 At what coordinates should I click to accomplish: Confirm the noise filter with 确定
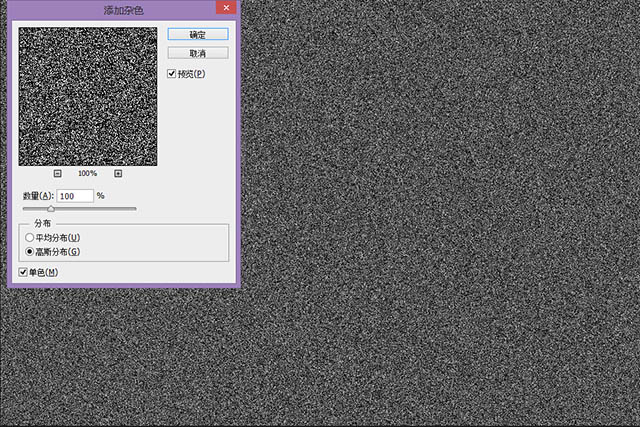pos(198,33)
